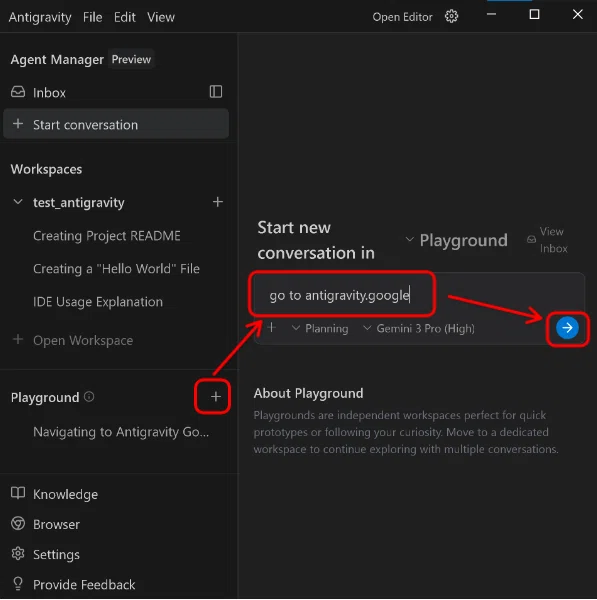This screenshot has height=600, width=597.
Task: Collapse the test_antigravity workspace
Action: [18, 202]
